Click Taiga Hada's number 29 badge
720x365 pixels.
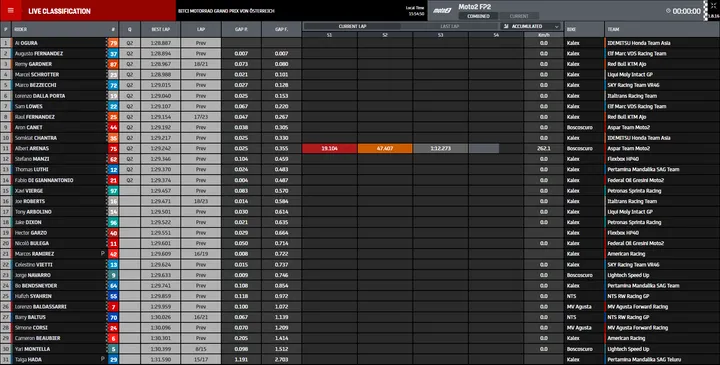[x=113, y=359]
